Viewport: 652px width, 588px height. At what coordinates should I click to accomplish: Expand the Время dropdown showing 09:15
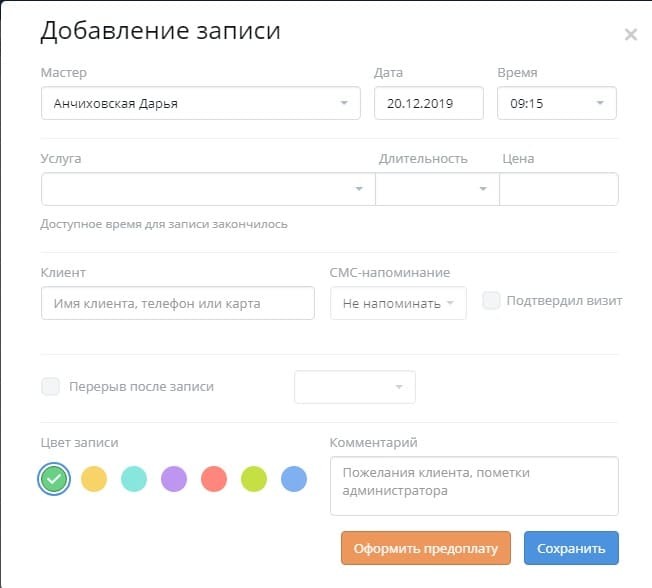(x=556, y=103)
